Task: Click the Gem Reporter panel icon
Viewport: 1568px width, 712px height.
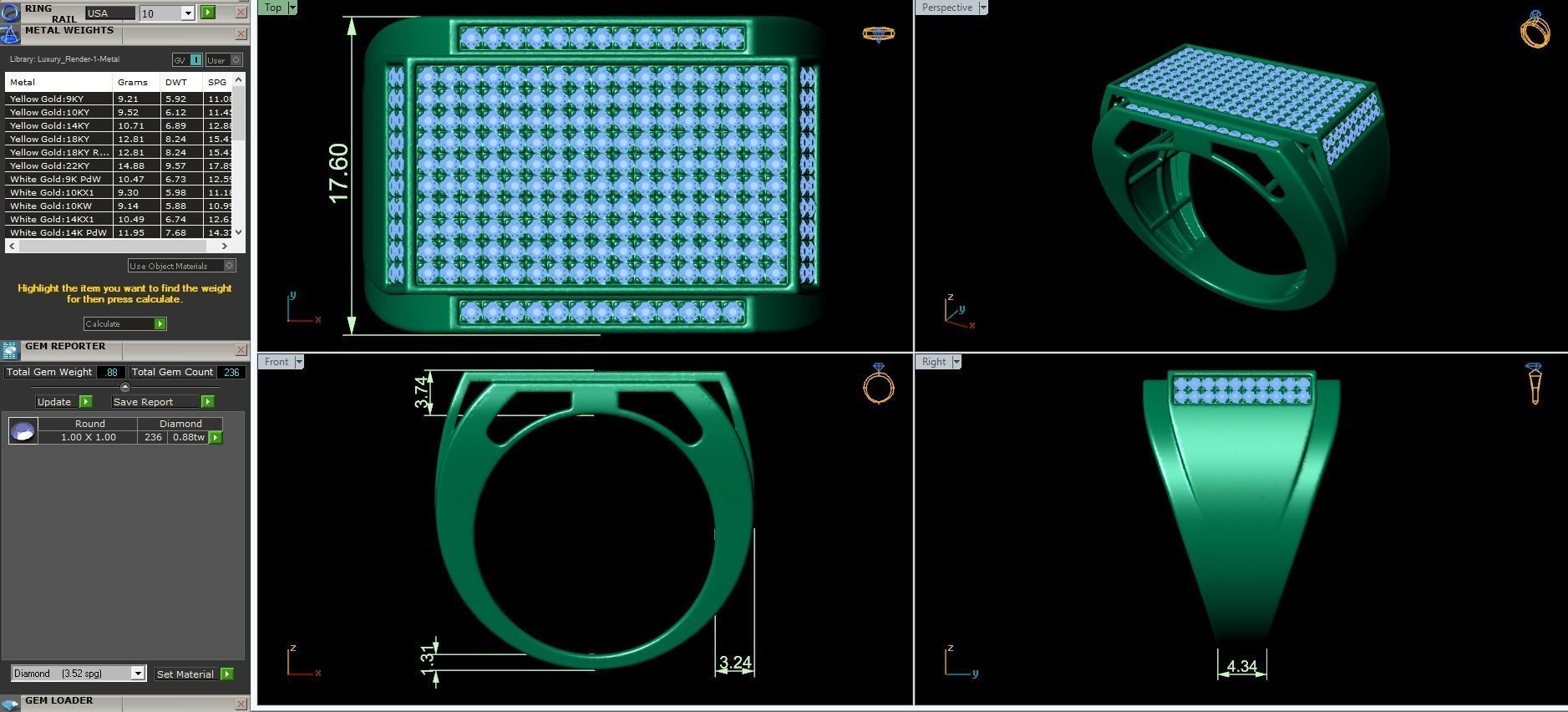Action: [x=10, y=350]
